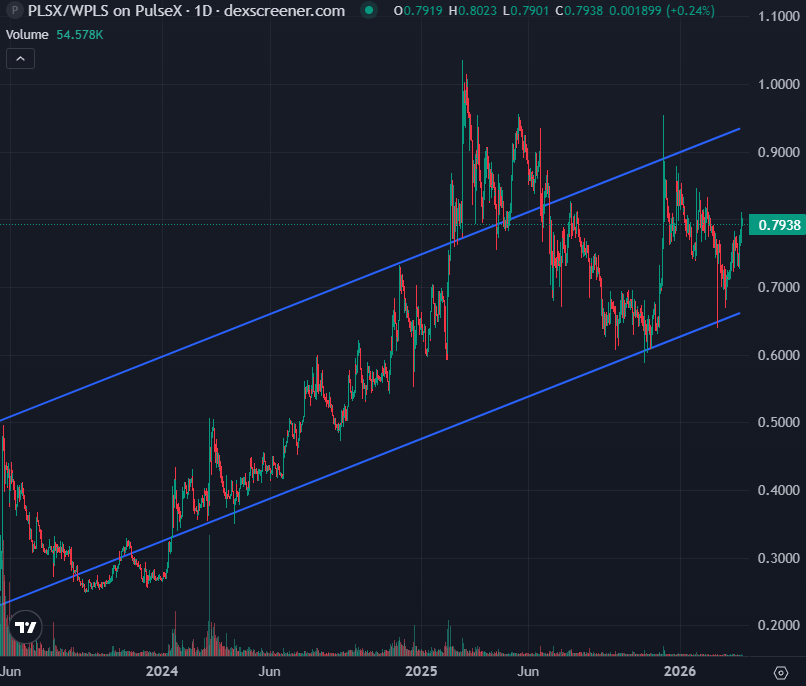
Task: Click the 2024 time axis label
Action: pos(161,671)
